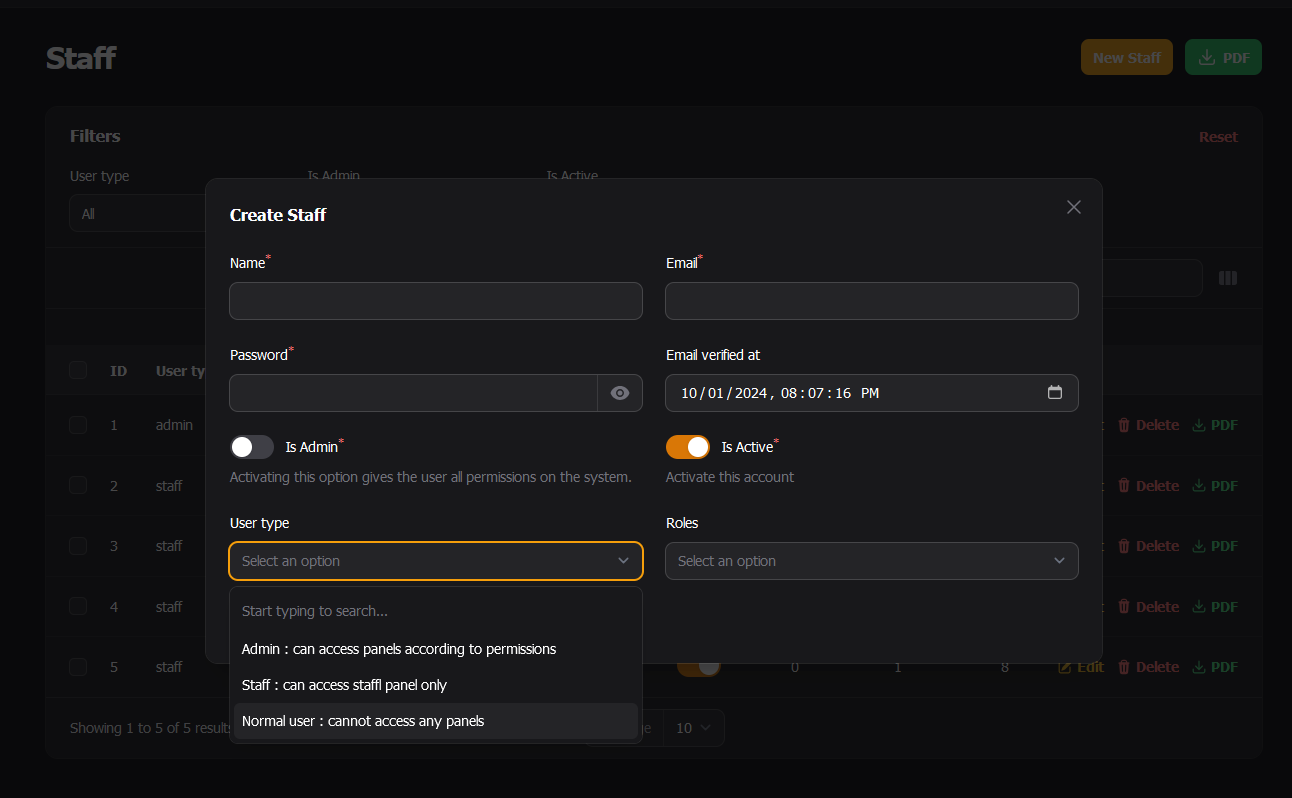
Task: Show password with the eye icon
Action: click(x=620, y=393)
